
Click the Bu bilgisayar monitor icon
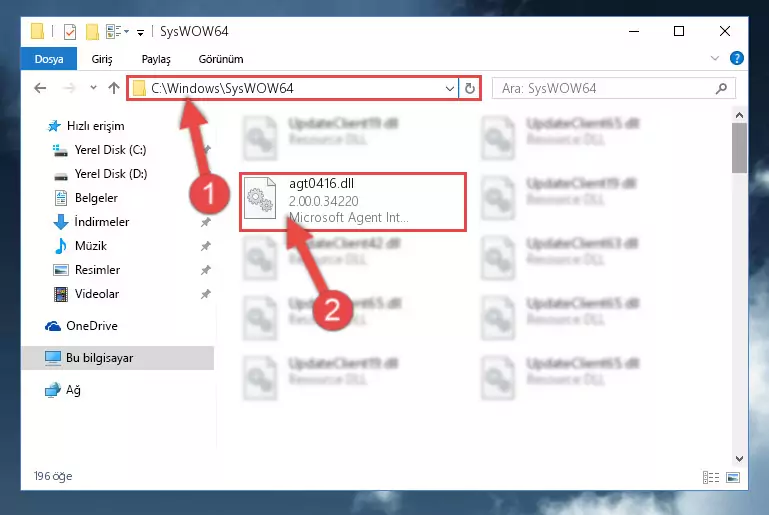53,358
